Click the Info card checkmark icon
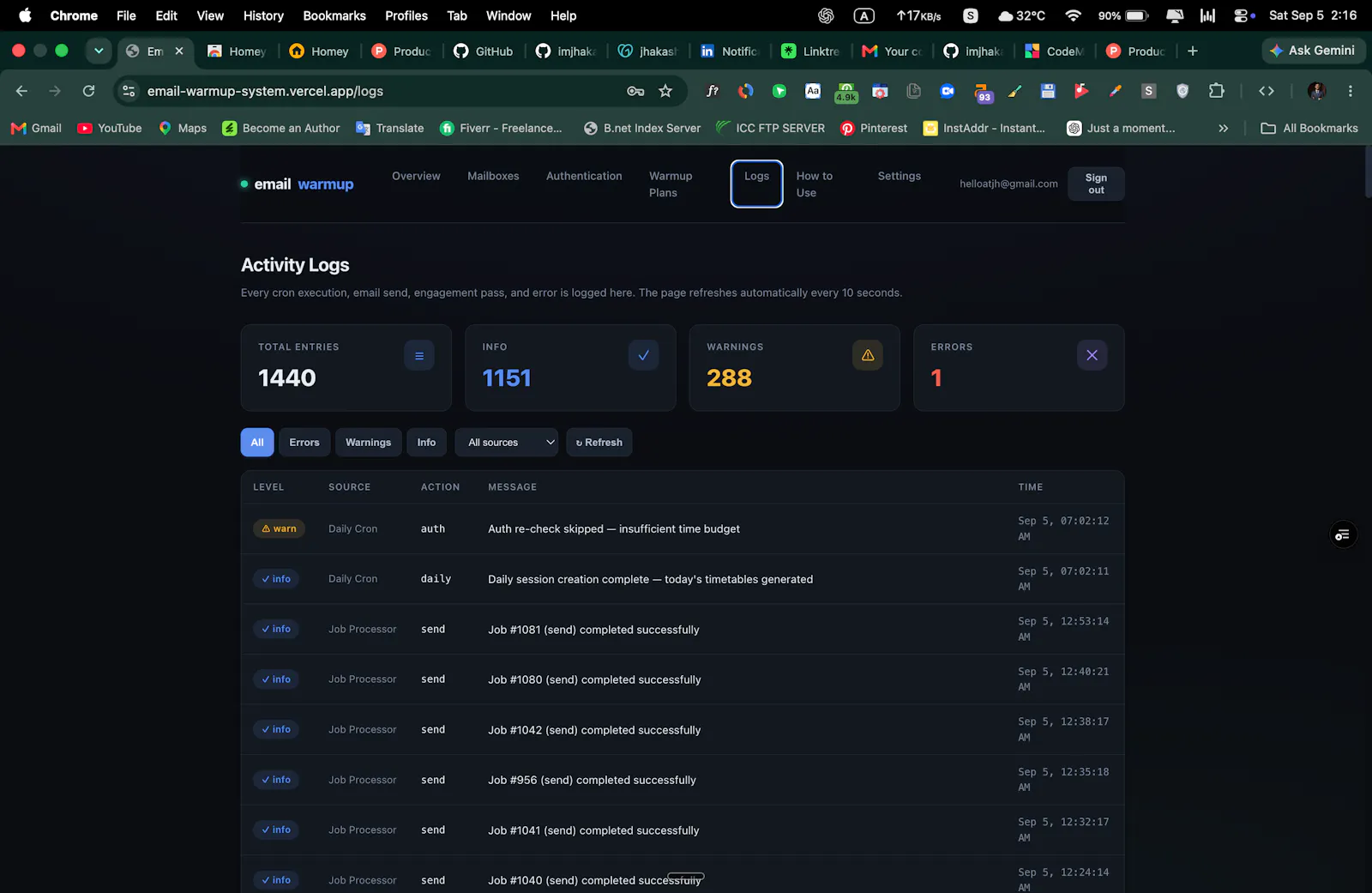The width and height of the screenshot is (1372, 893). (x=643, y=355)
